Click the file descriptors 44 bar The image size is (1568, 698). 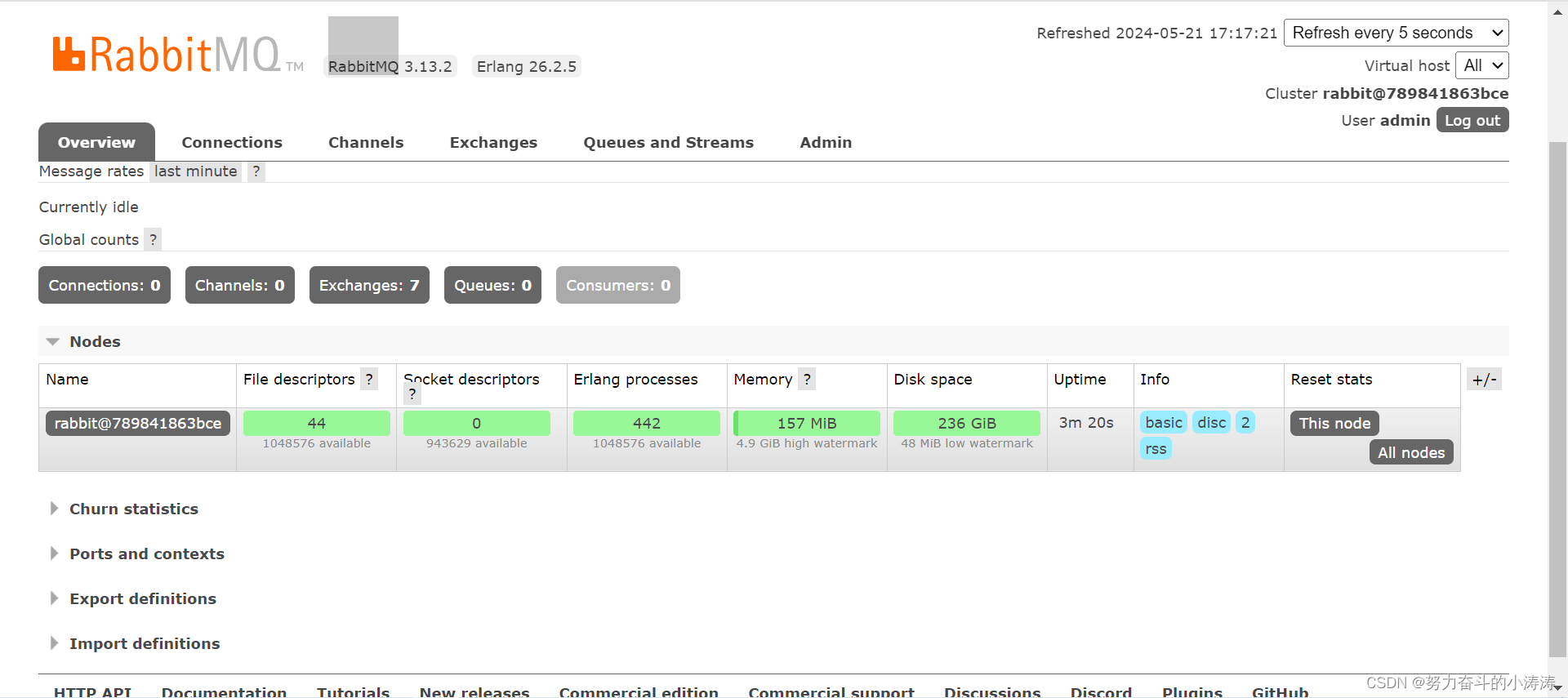pos(317,423)
